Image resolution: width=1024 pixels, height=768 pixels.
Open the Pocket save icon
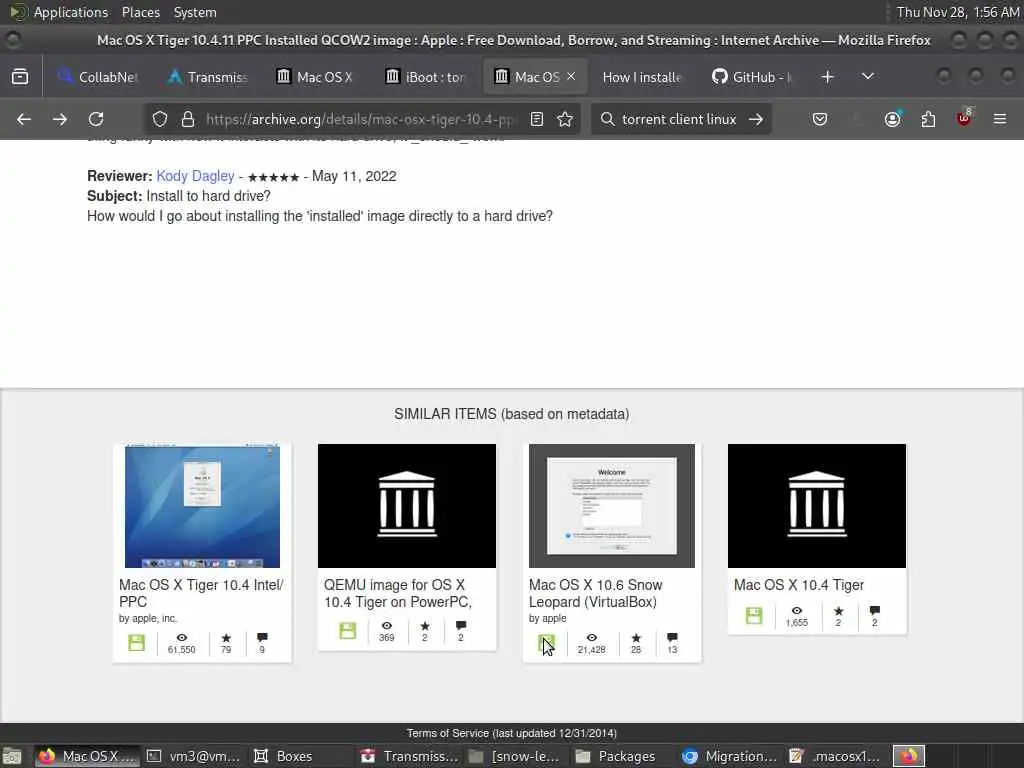[x=820, y=119]
